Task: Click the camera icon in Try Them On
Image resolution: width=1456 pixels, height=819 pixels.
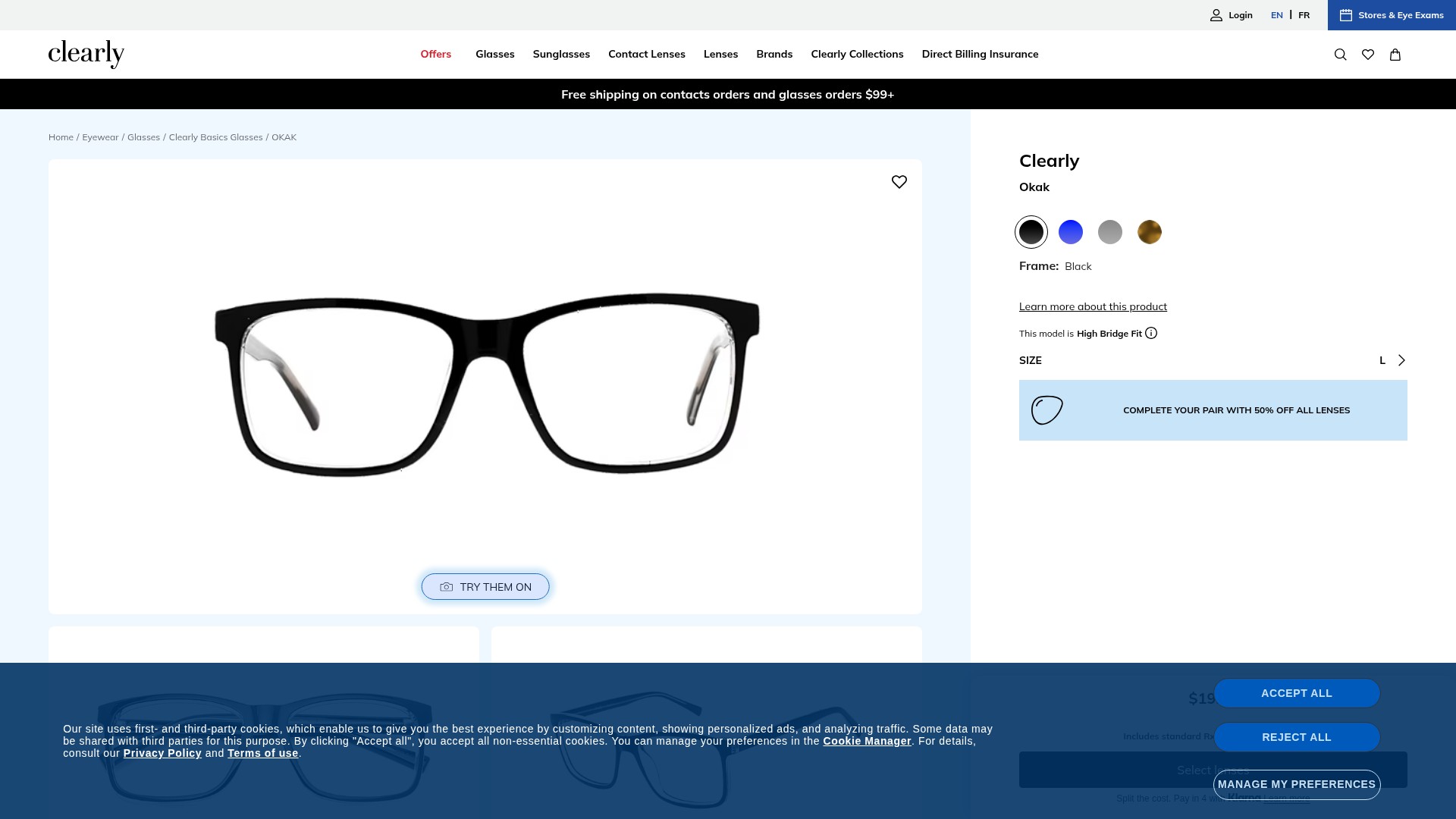Action: click(x=447, y=587)
